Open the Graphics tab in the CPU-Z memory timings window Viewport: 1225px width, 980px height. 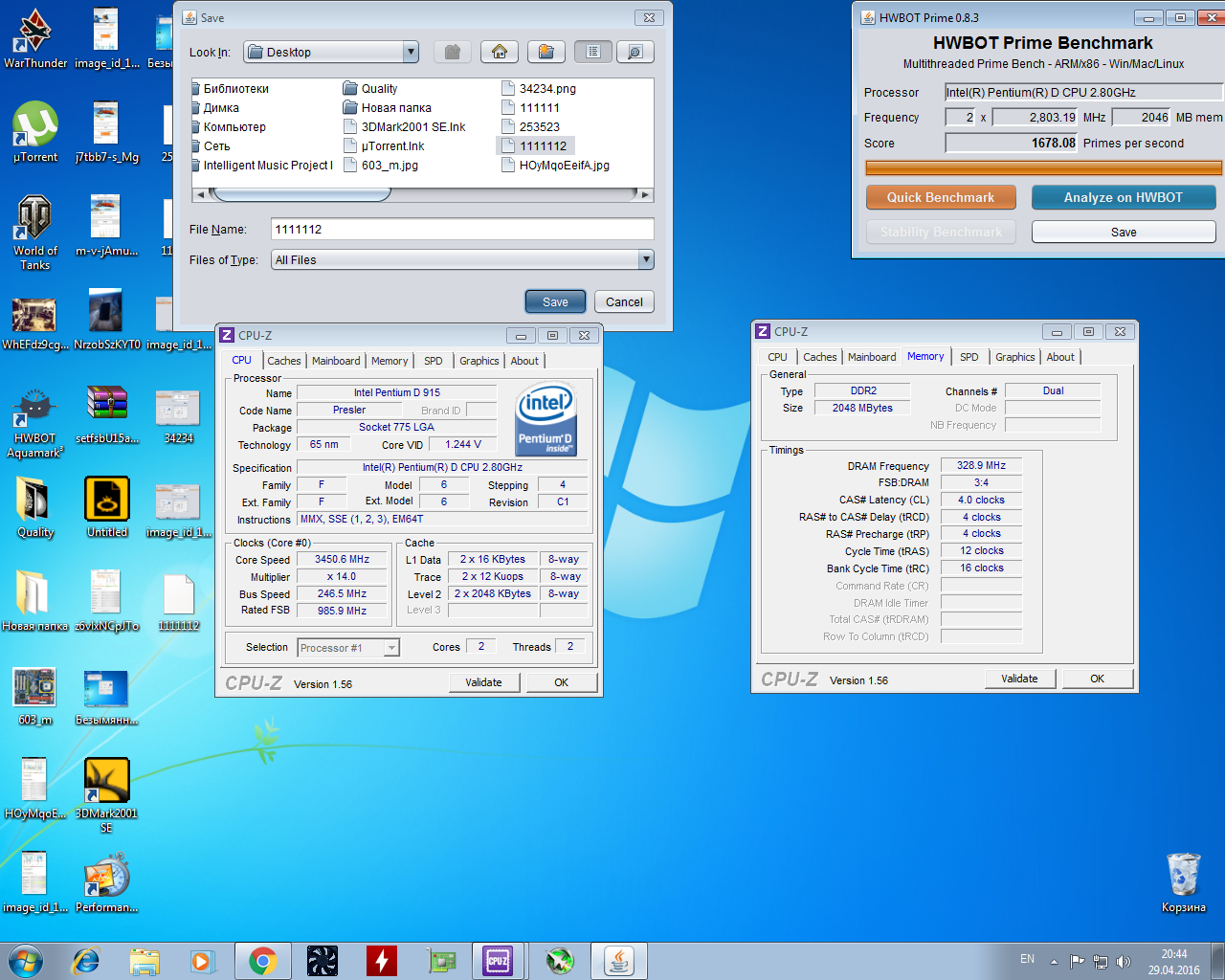(1015, 357)
